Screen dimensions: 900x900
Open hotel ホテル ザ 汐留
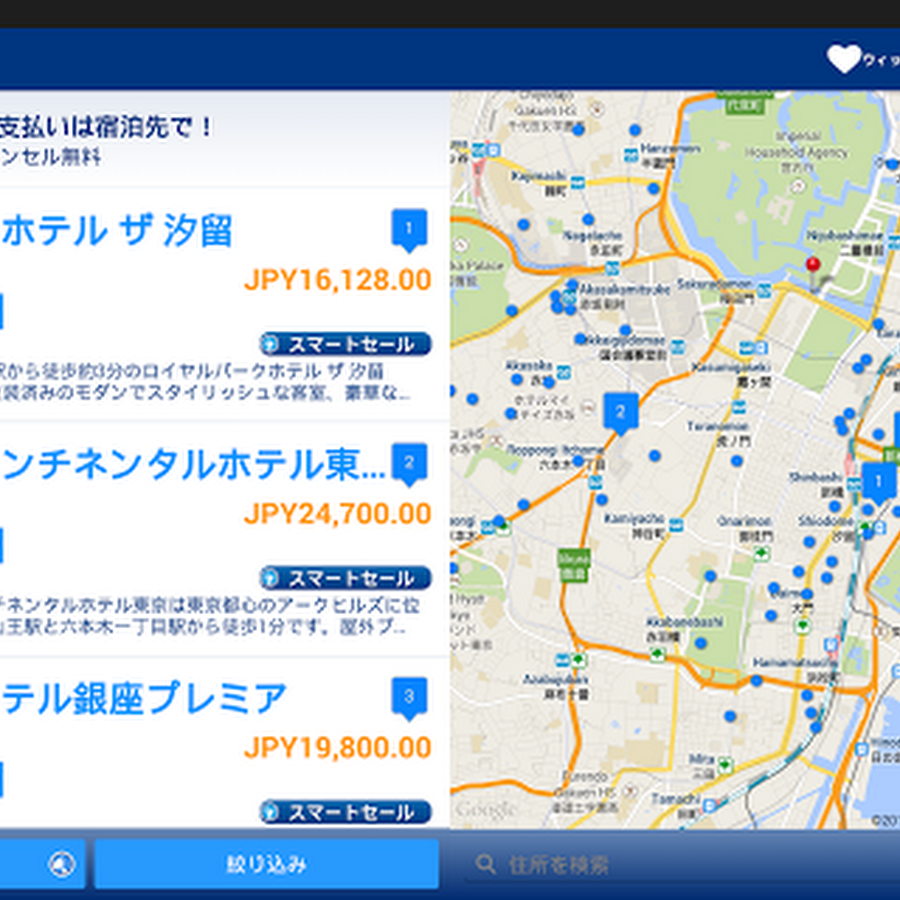coord(117,231)
